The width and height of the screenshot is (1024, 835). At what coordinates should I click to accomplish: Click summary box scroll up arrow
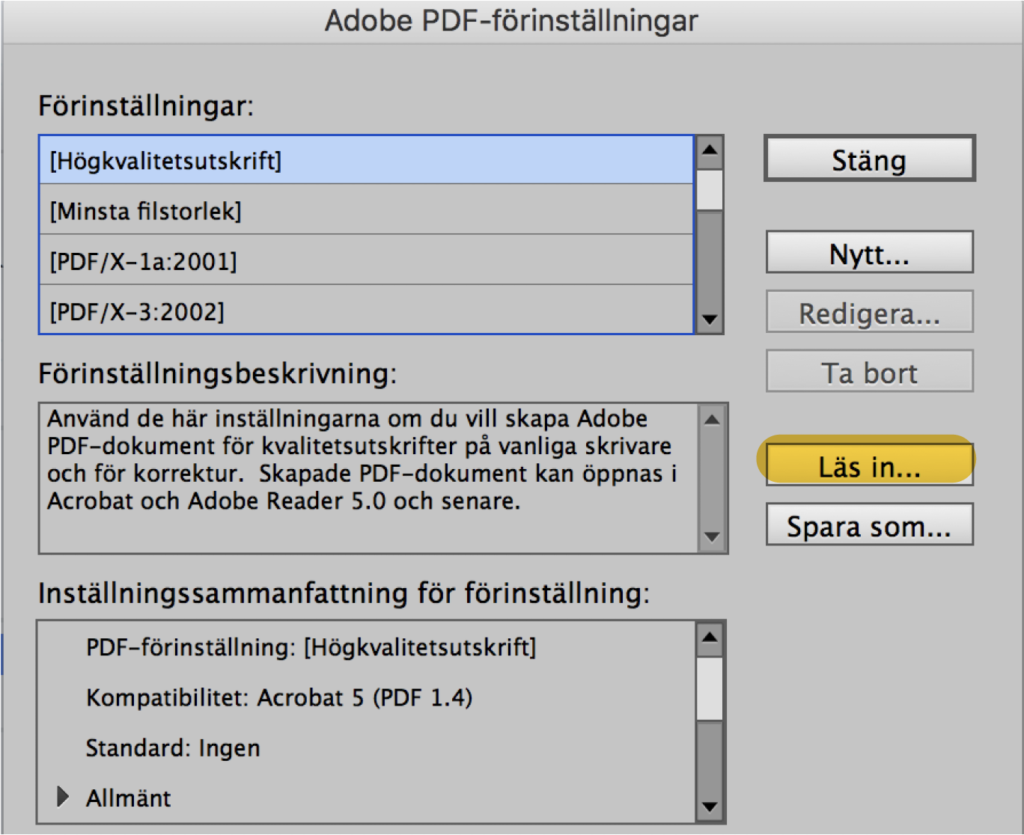tap(710, 637)
